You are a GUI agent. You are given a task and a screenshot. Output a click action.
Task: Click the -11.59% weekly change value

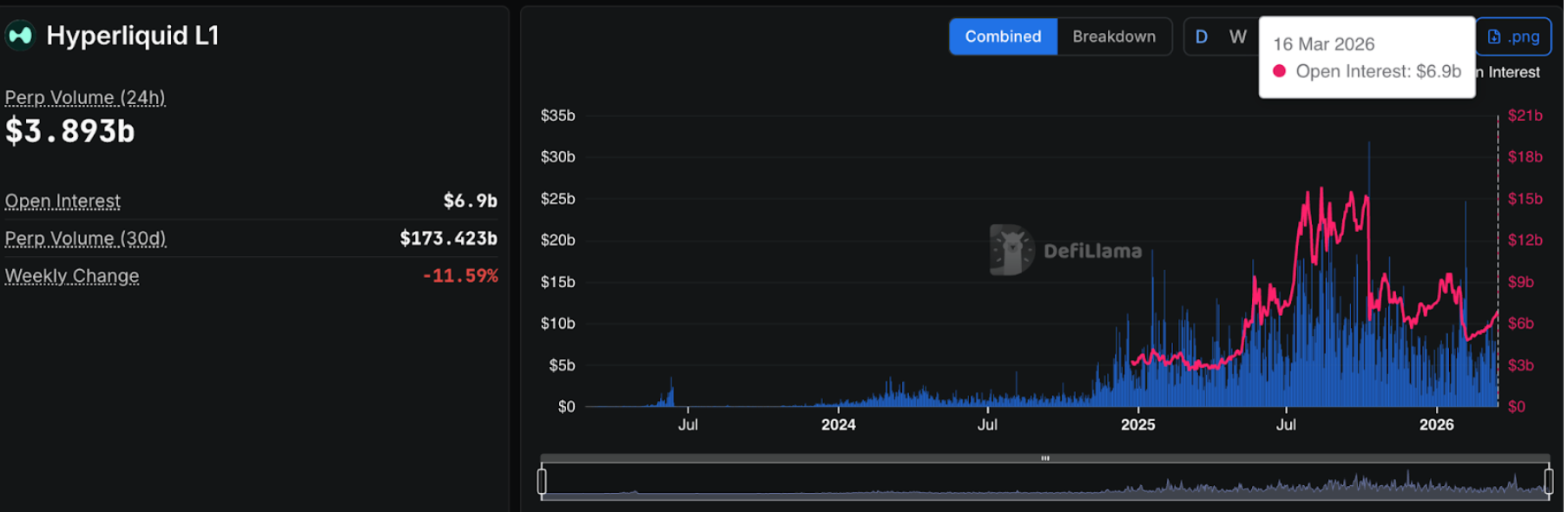coord(460,276)
